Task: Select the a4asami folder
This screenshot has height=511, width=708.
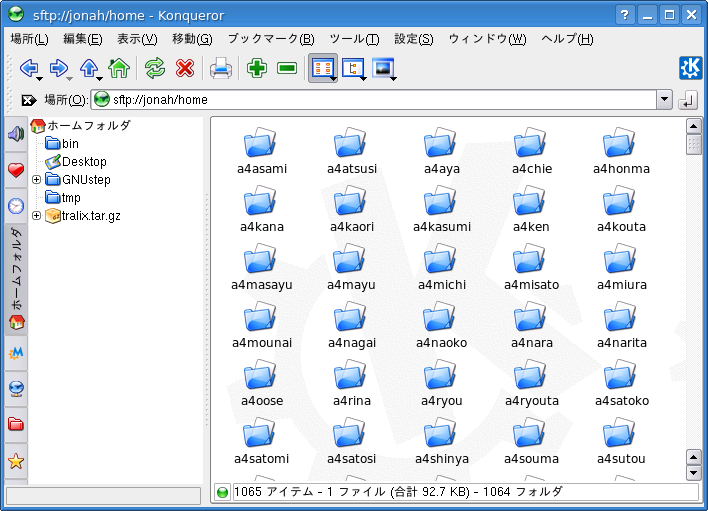Action: (x=262, y=151)
